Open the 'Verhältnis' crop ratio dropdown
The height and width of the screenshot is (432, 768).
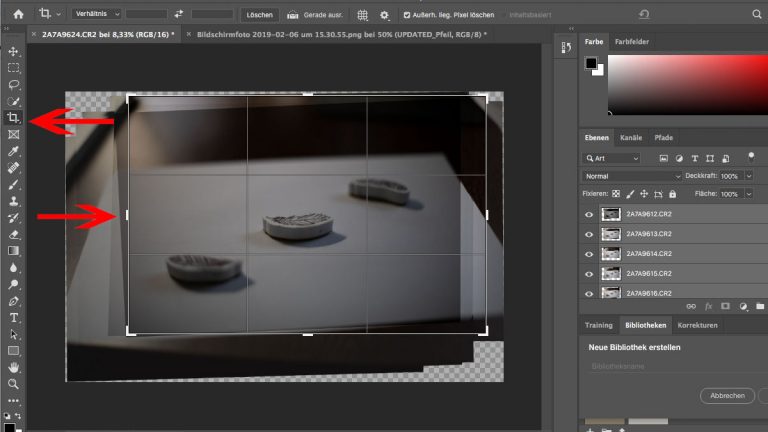point(96,15)
